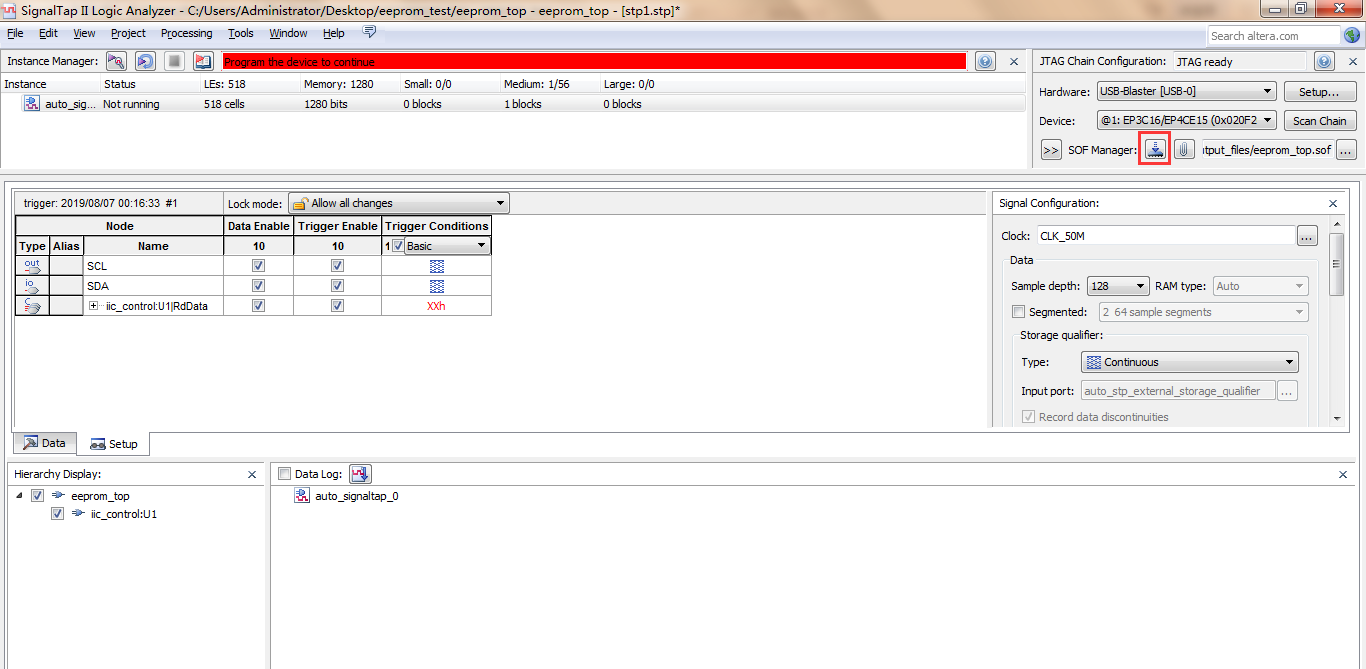The image size is (1366, 669).
Task: Collapse the eeprom_top hierarchy tree
Action: click(x=20, y=495)
